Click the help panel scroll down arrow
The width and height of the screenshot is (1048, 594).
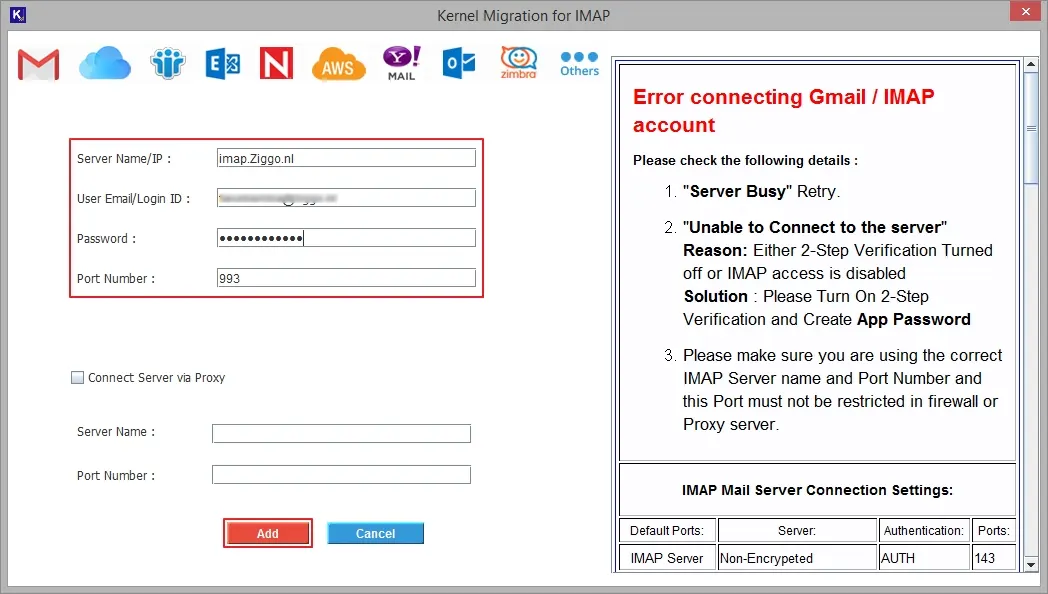click(x=1031, y=565)
